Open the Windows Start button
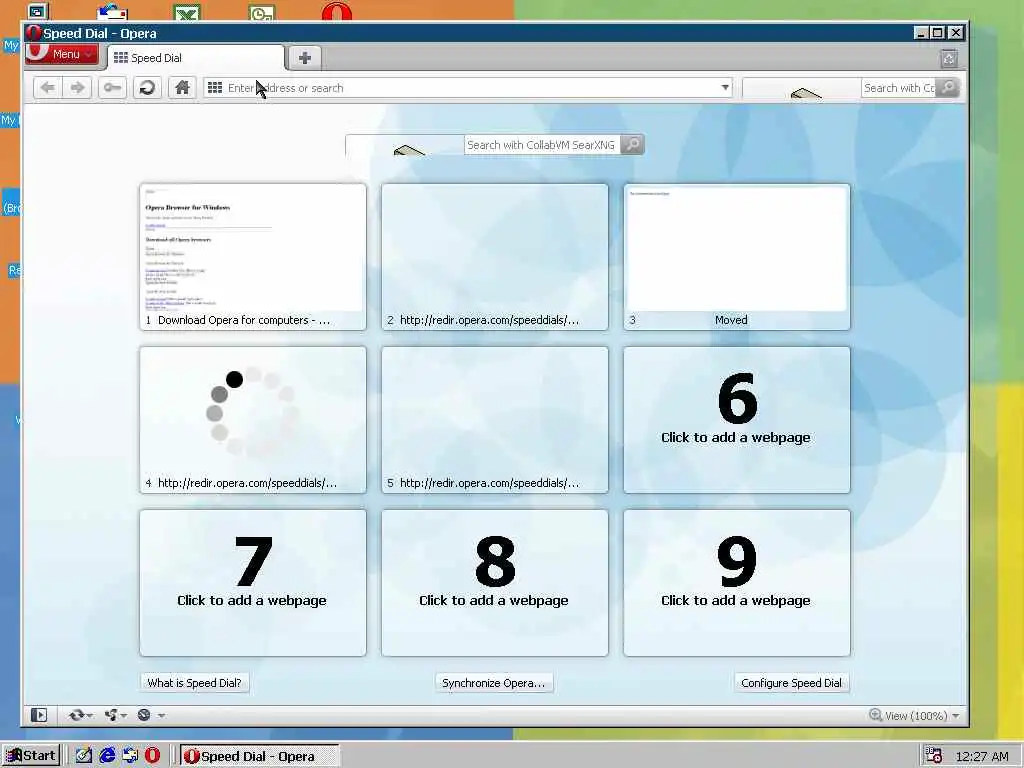 tap(31, 756)
